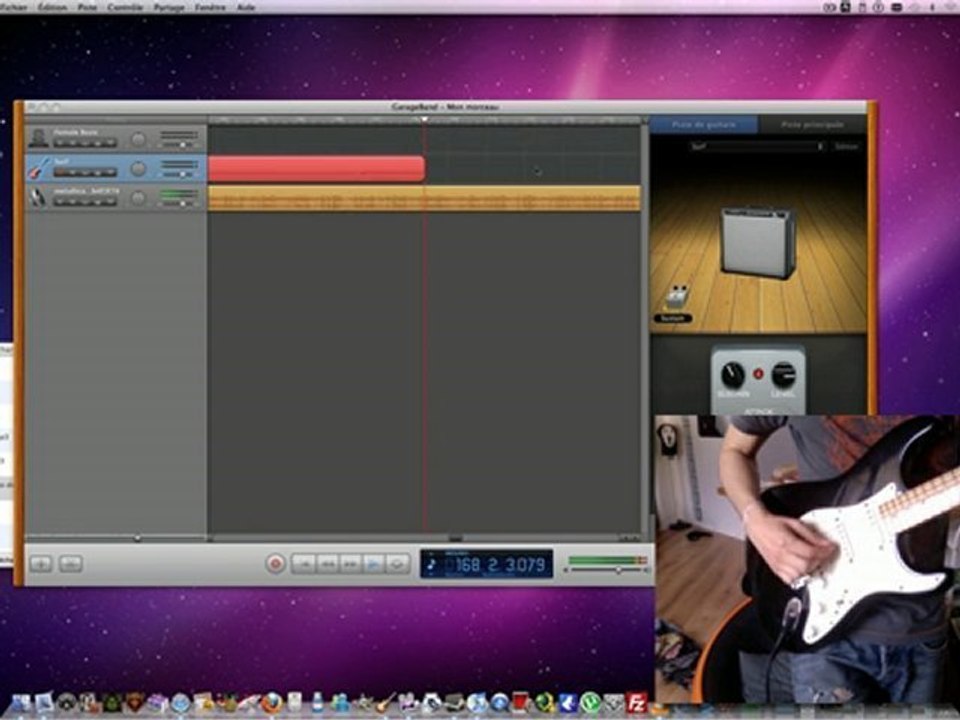960x720 pixels.
Task: Toggle the Cycle region button
Action: click(x=397, y=563)
